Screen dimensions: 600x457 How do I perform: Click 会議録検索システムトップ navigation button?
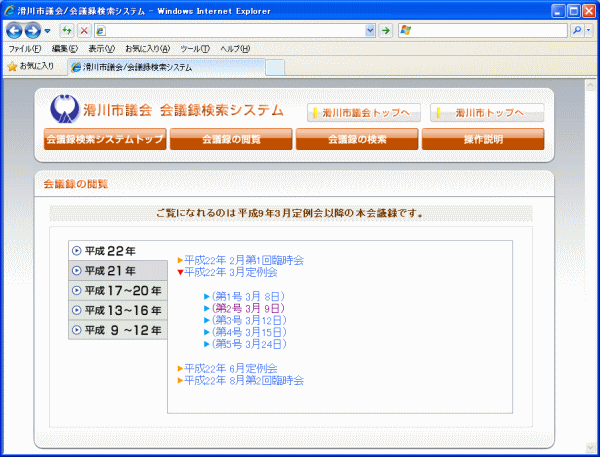coord(105,139)
